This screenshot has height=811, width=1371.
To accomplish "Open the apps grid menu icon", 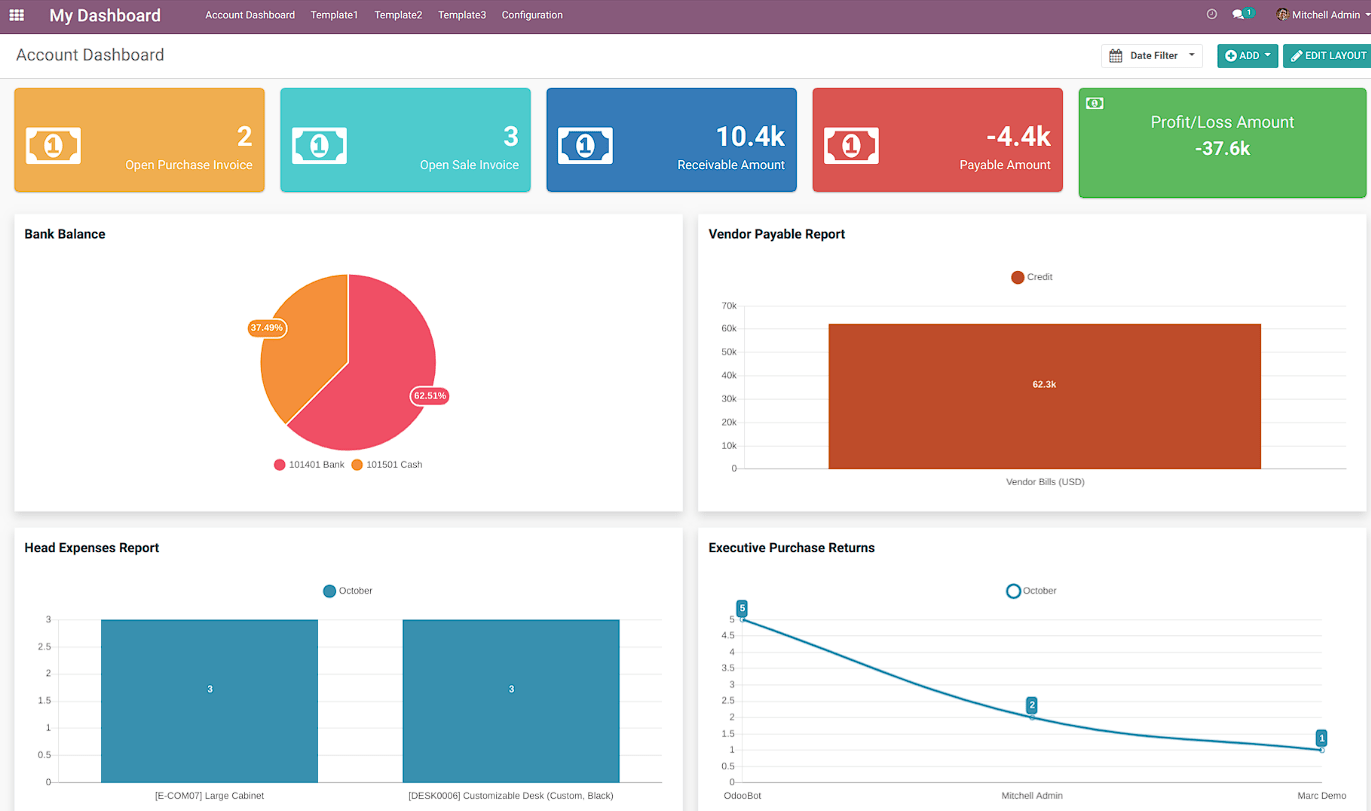I will pyautogui.click(x=16, y=16).
